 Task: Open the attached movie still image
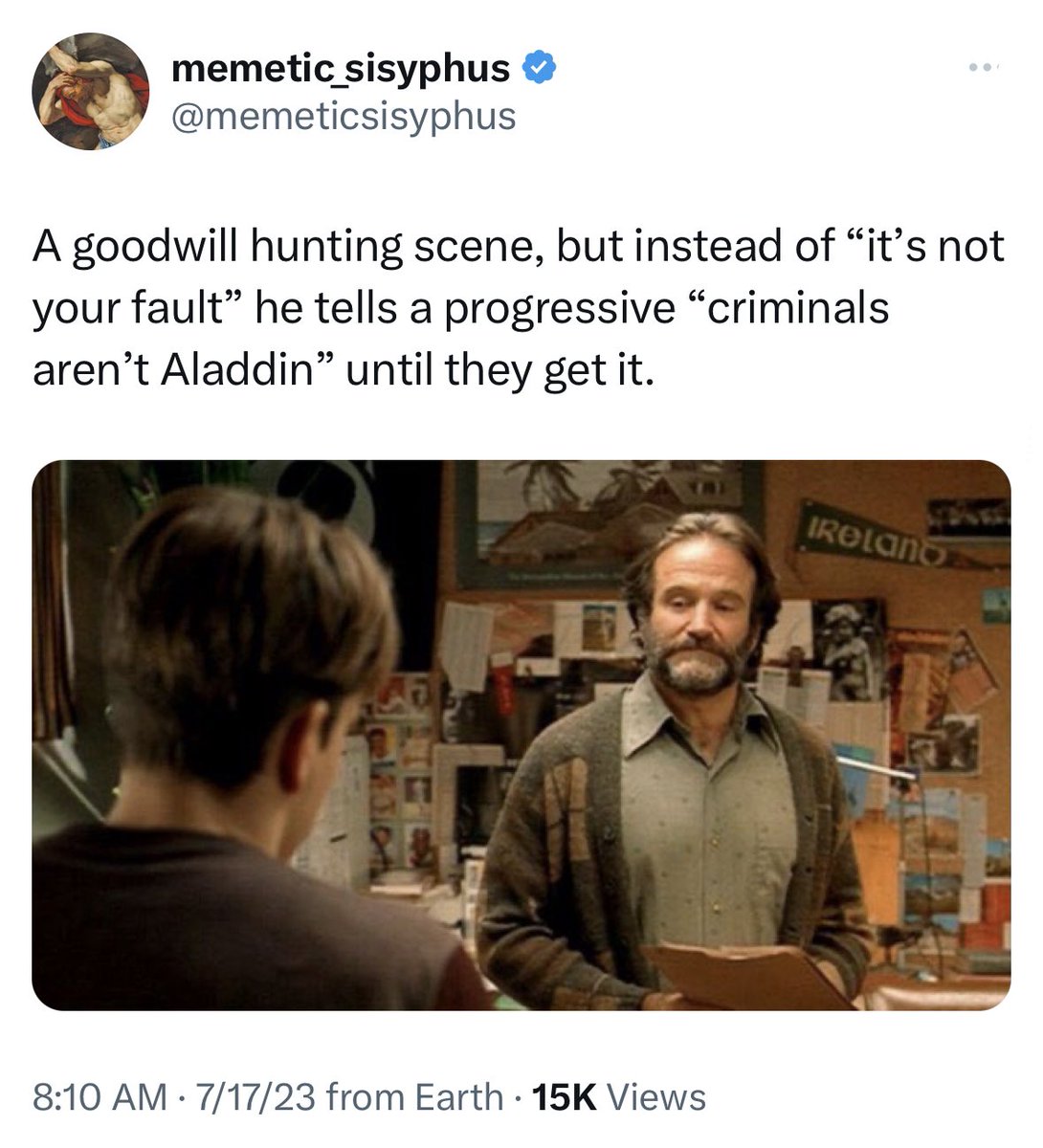(x=521, y=735)
